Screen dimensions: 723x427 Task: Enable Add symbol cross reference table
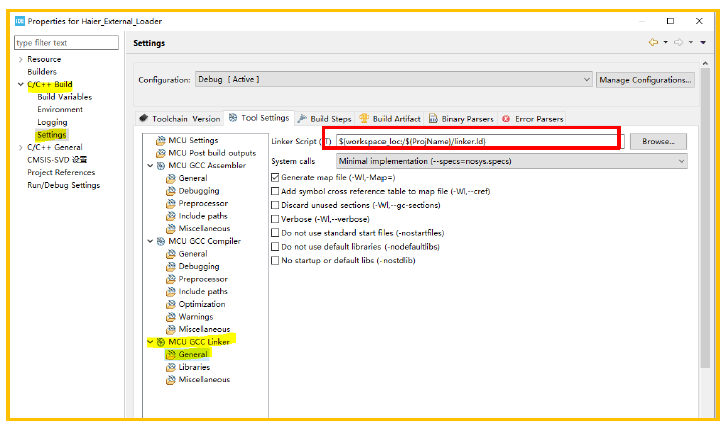(x=275, y=191)
